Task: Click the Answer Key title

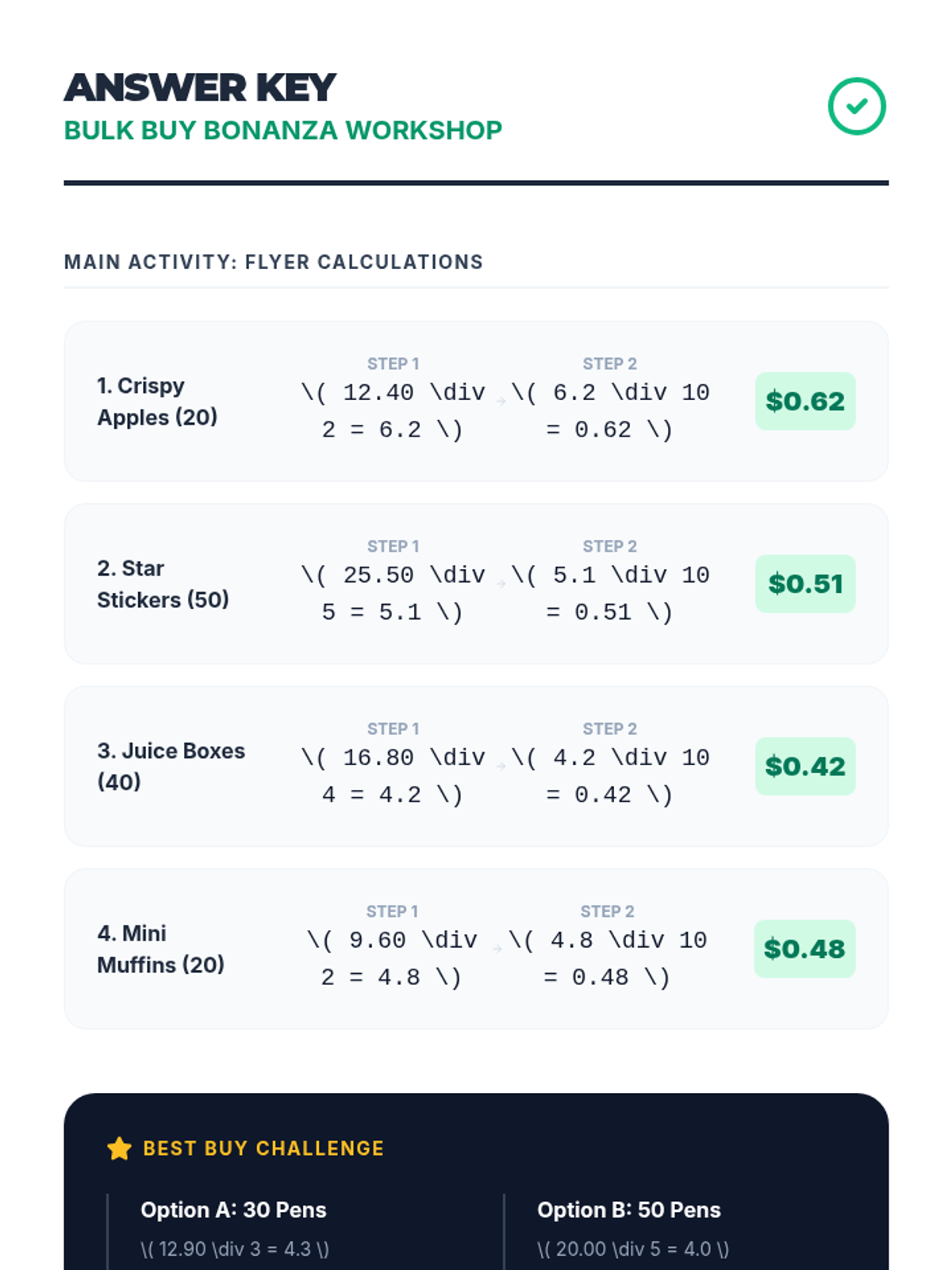Action: [x=200, y=87]
